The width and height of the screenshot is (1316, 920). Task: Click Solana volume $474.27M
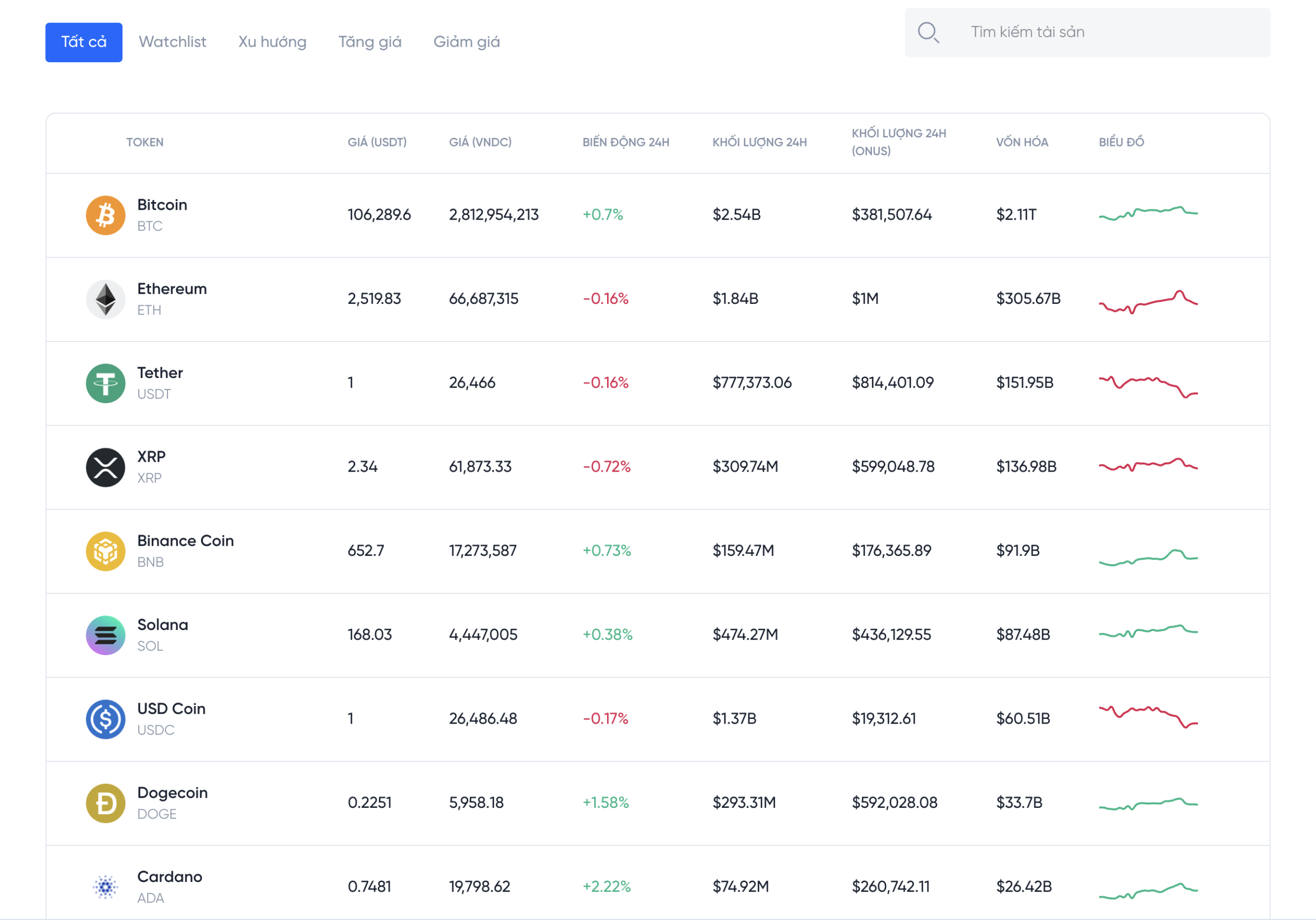tap(745, 635)
